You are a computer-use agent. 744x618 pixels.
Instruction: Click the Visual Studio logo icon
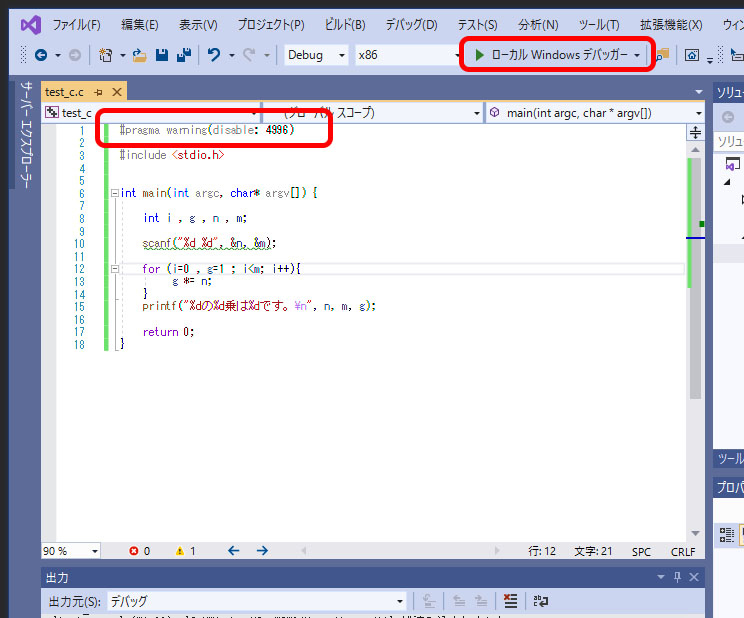31,25
